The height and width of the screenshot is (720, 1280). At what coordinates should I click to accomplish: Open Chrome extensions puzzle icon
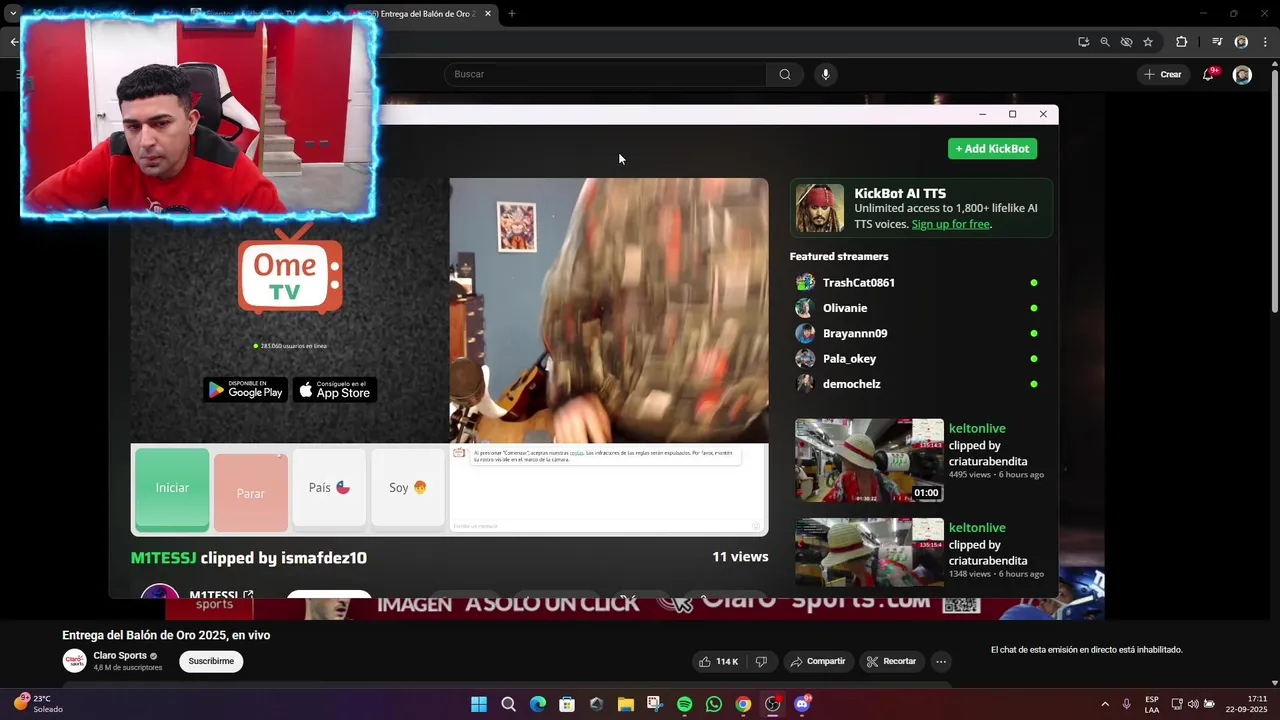(1181, 42)
